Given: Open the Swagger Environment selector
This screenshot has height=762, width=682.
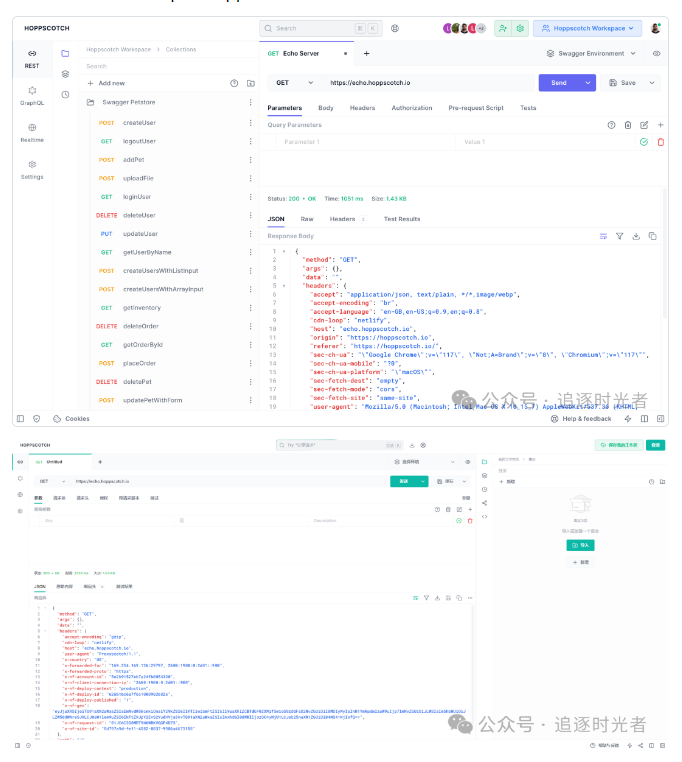Looking at the screenshot, I should [591, 53].
